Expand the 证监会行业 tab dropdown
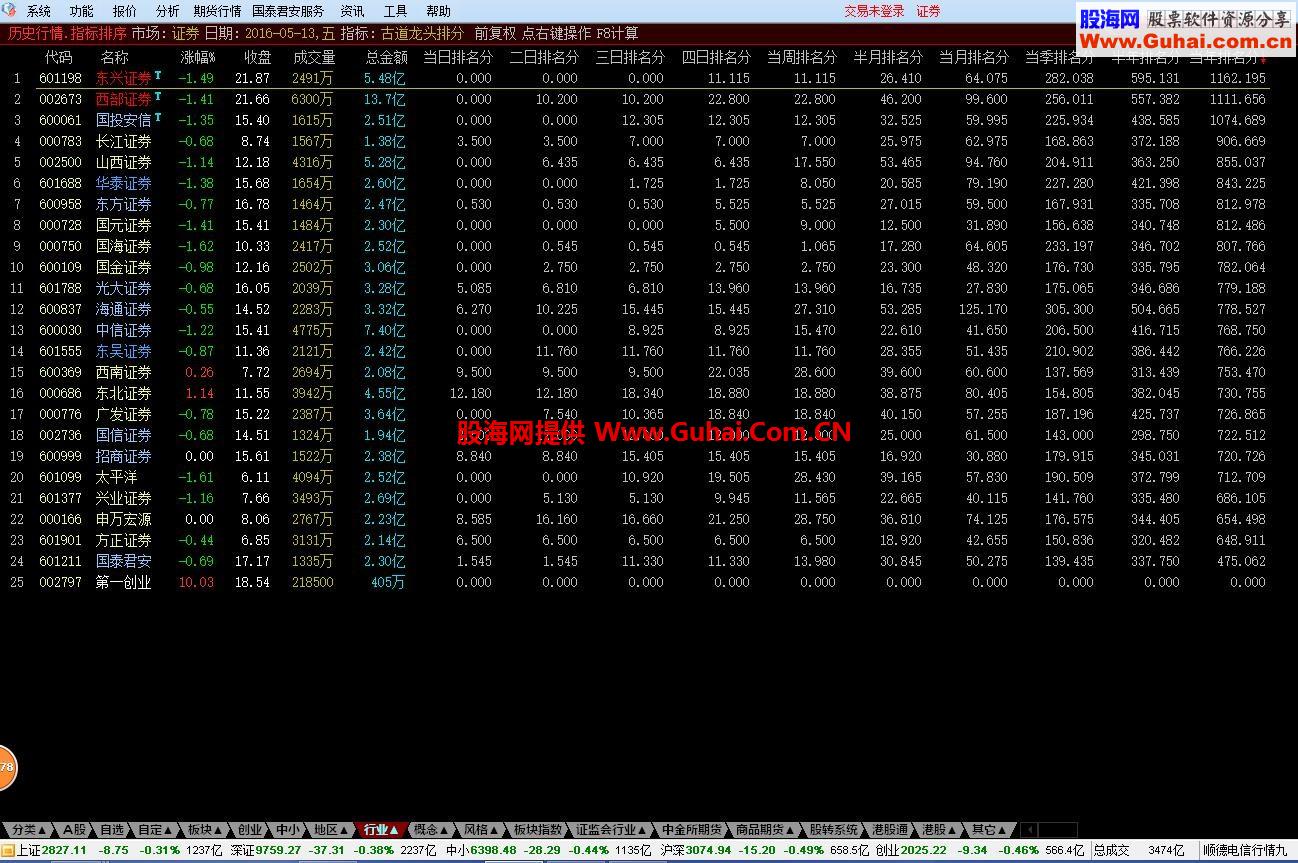Image resolution: width=1298 pixels, height=863 pixels. pos(642,829)
